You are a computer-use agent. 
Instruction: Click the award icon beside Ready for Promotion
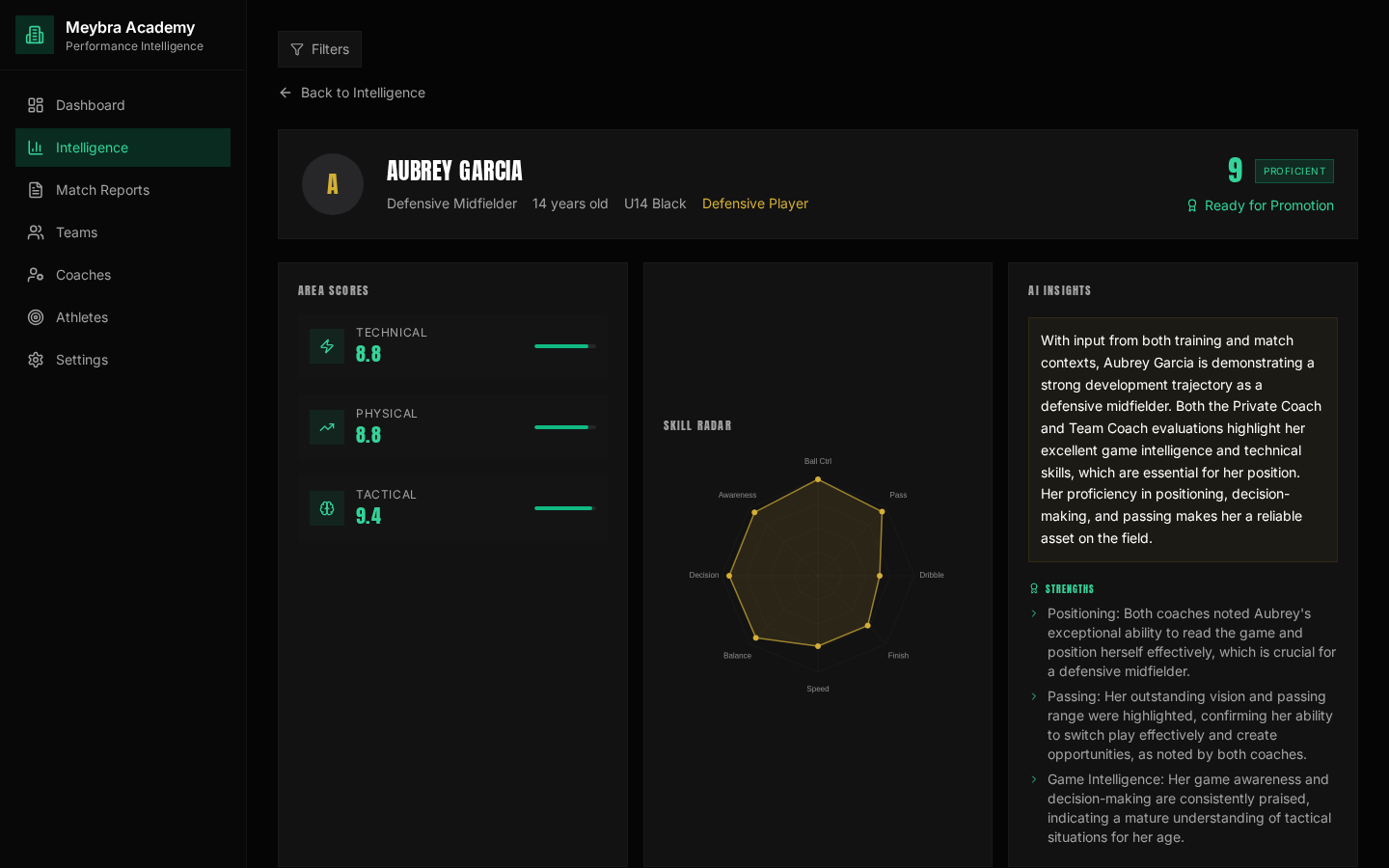coord(1192,205)
